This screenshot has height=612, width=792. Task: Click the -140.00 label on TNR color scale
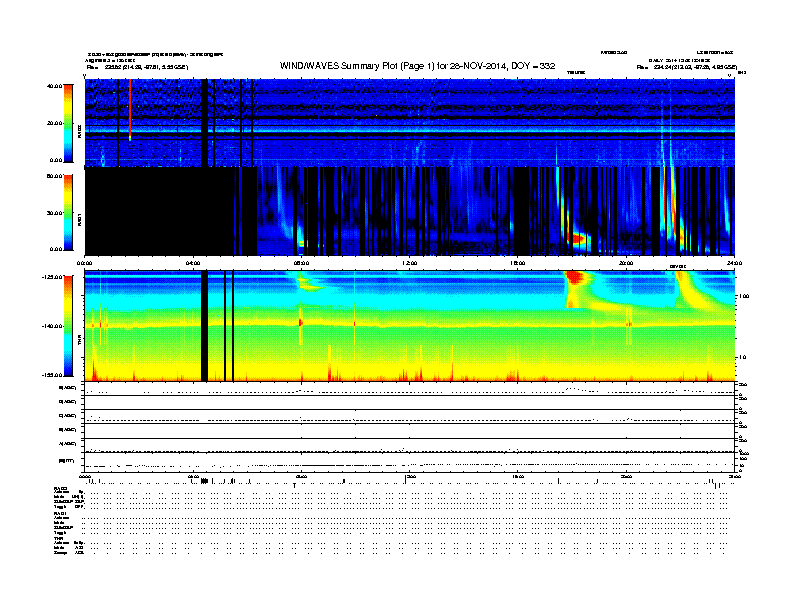tap(53, 326)
